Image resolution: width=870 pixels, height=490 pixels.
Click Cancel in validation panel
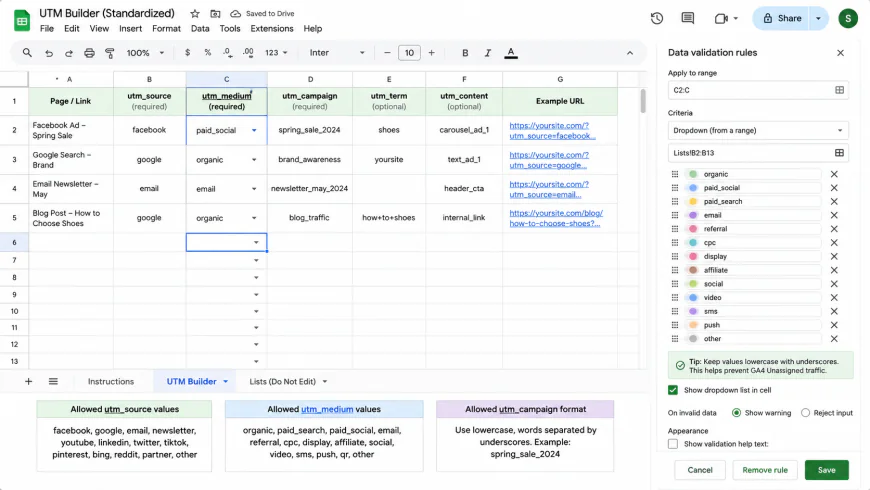(700, 470)
